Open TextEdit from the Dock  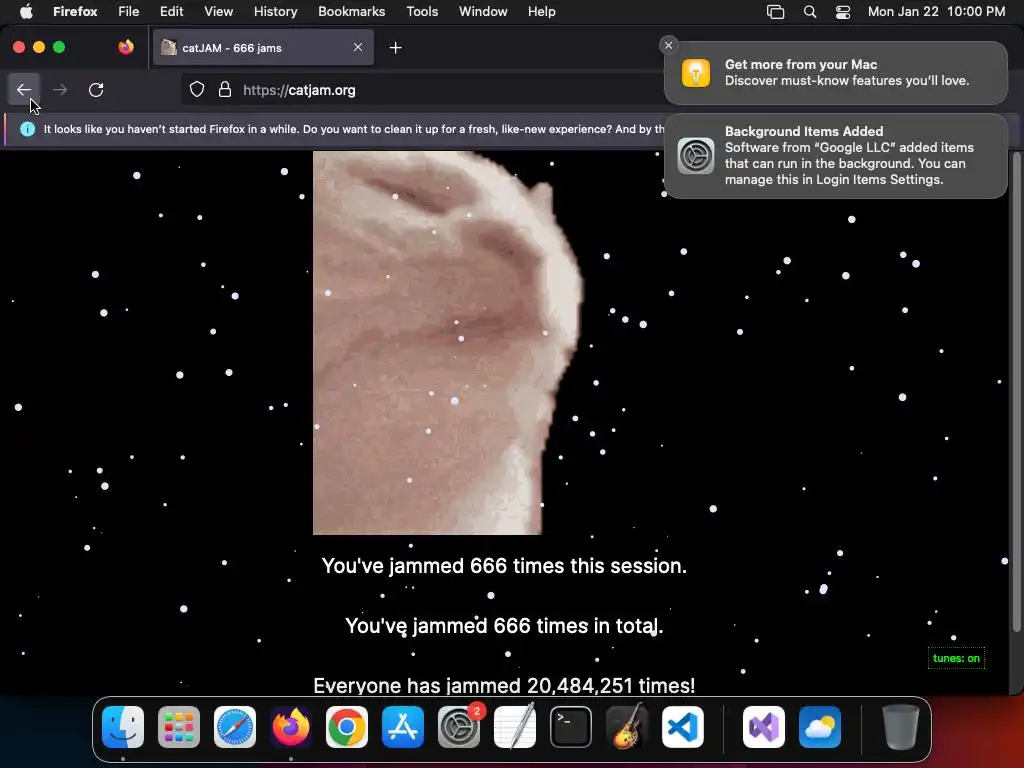coord(515,726)
